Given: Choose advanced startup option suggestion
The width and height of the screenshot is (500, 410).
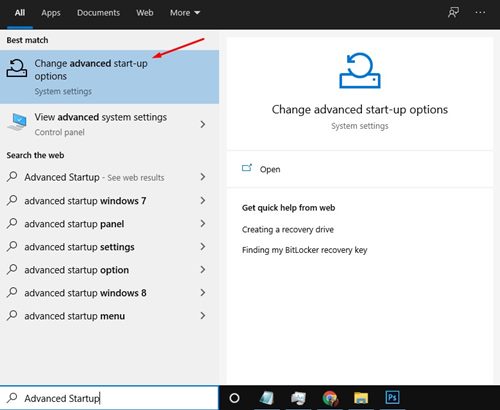Looking at the screenshot, I should pyautogui.click(x=109, y=270).
